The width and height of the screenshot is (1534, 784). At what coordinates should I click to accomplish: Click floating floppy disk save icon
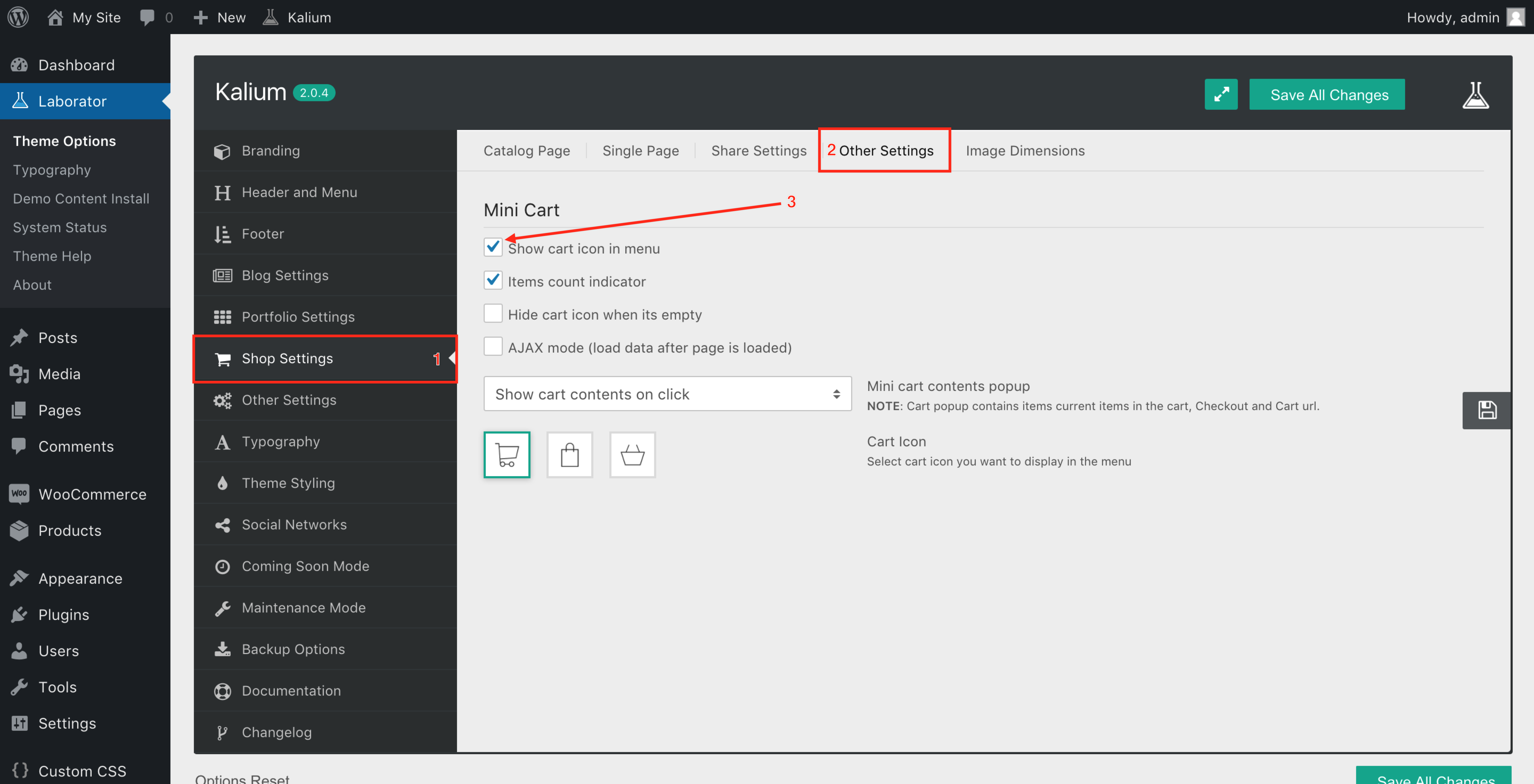(1486, 410)
